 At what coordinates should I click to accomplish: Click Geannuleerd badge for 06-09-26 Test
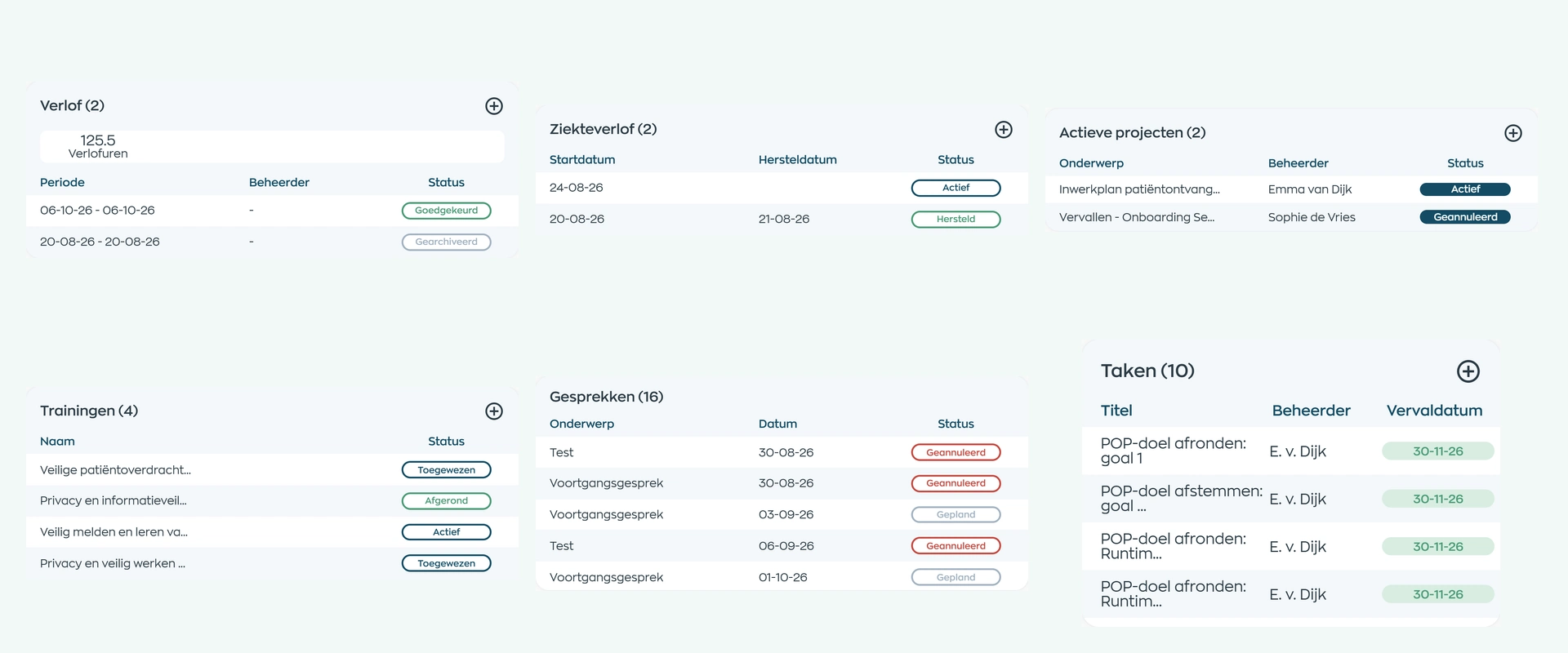(x=955, y=546)
